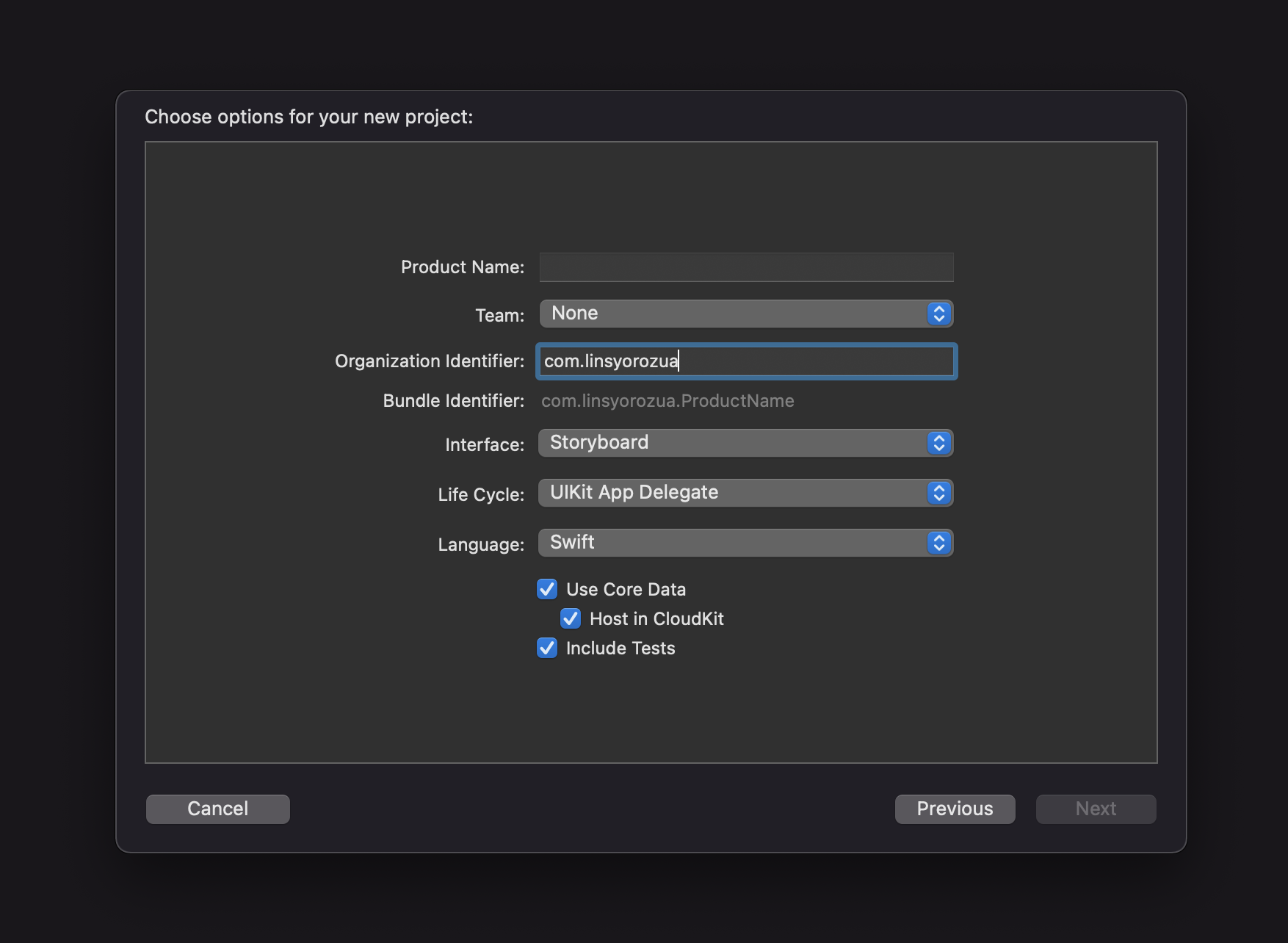Disable the Host in CloudKit checkbox

(571, 618)
